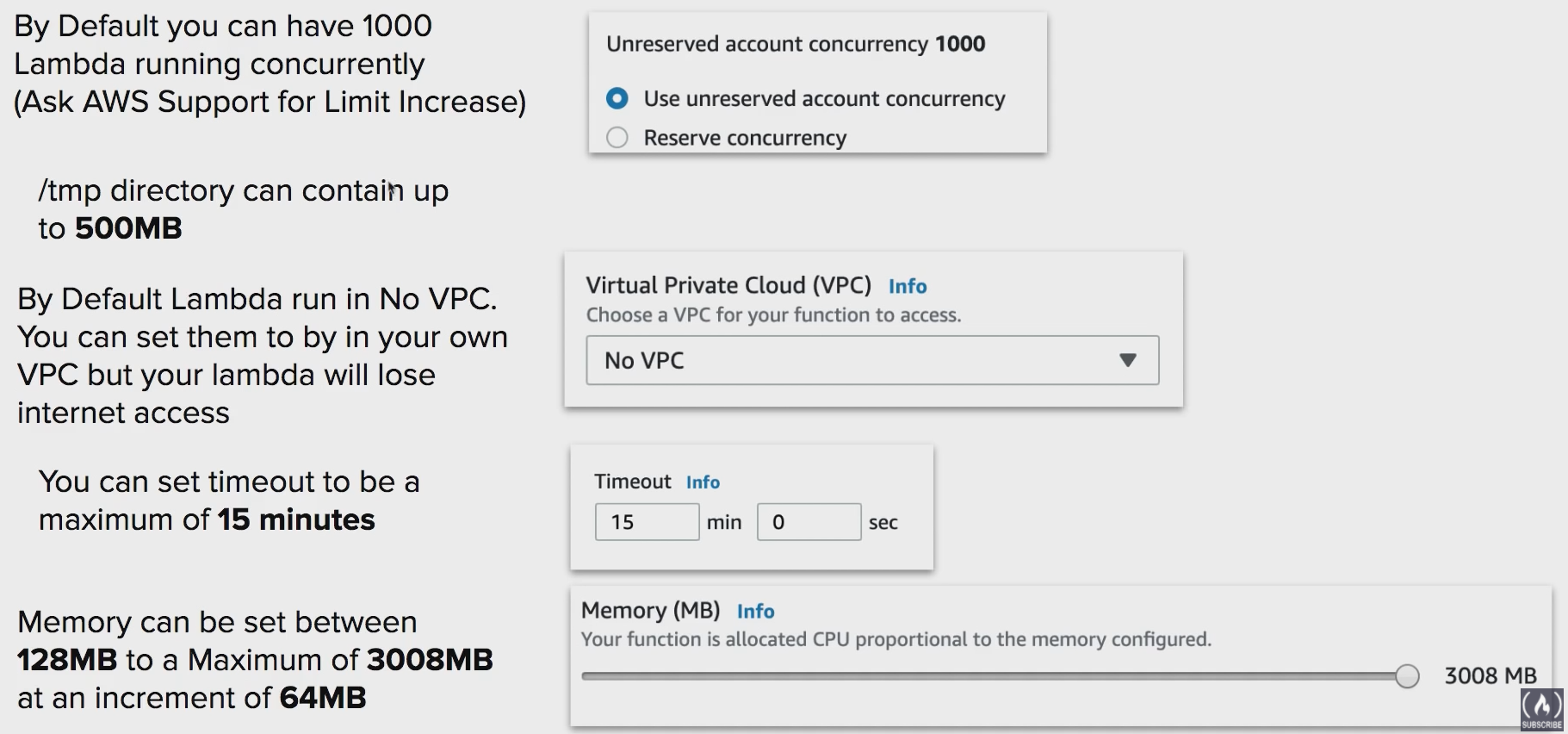
Task: Focus the Timeout seconds field showing 0
Action: click(809, 522)
